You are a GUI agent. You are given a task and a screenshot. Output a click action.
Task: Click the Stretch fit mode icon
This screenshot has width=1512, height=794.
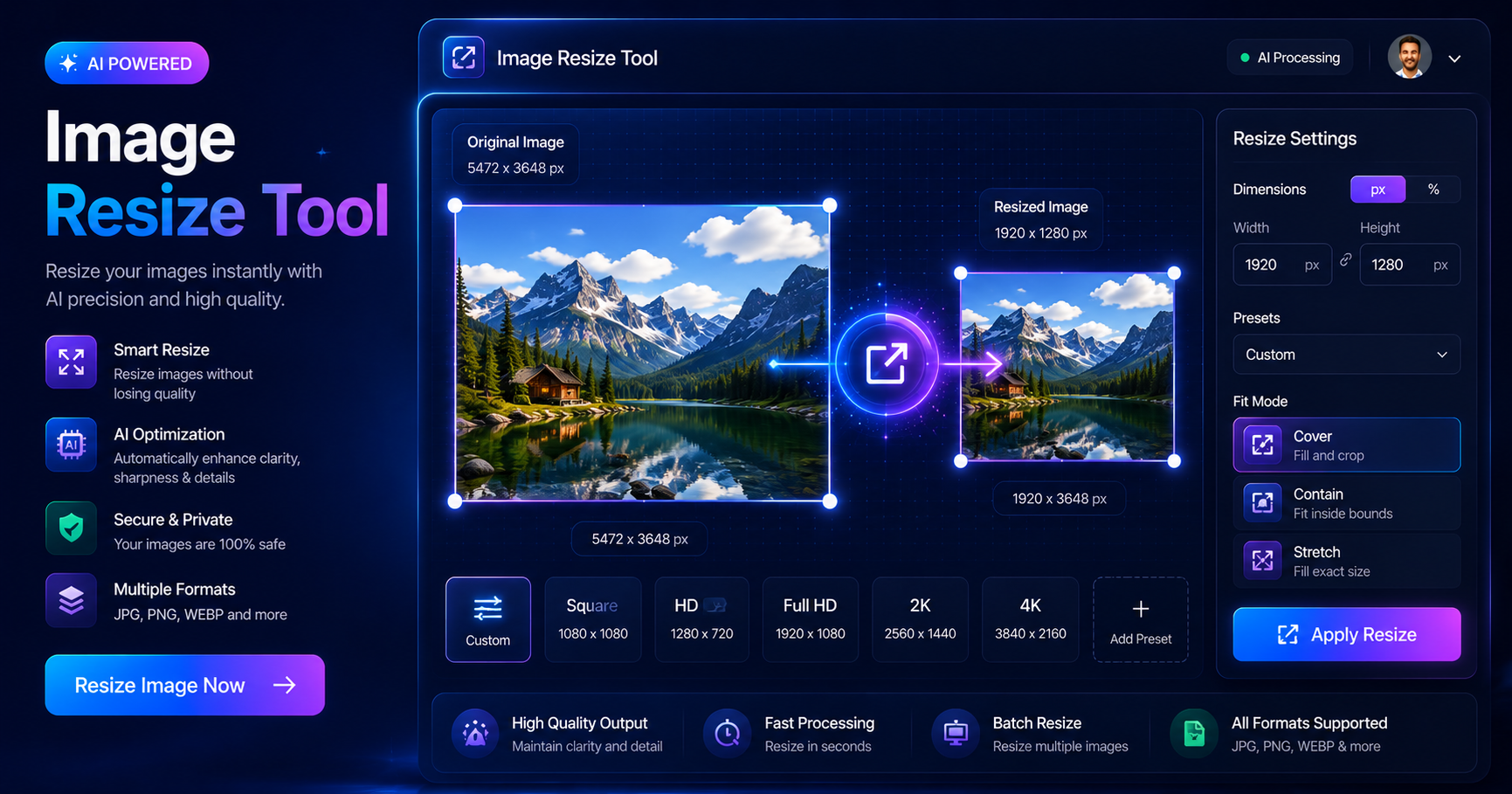coord(1262,560)
